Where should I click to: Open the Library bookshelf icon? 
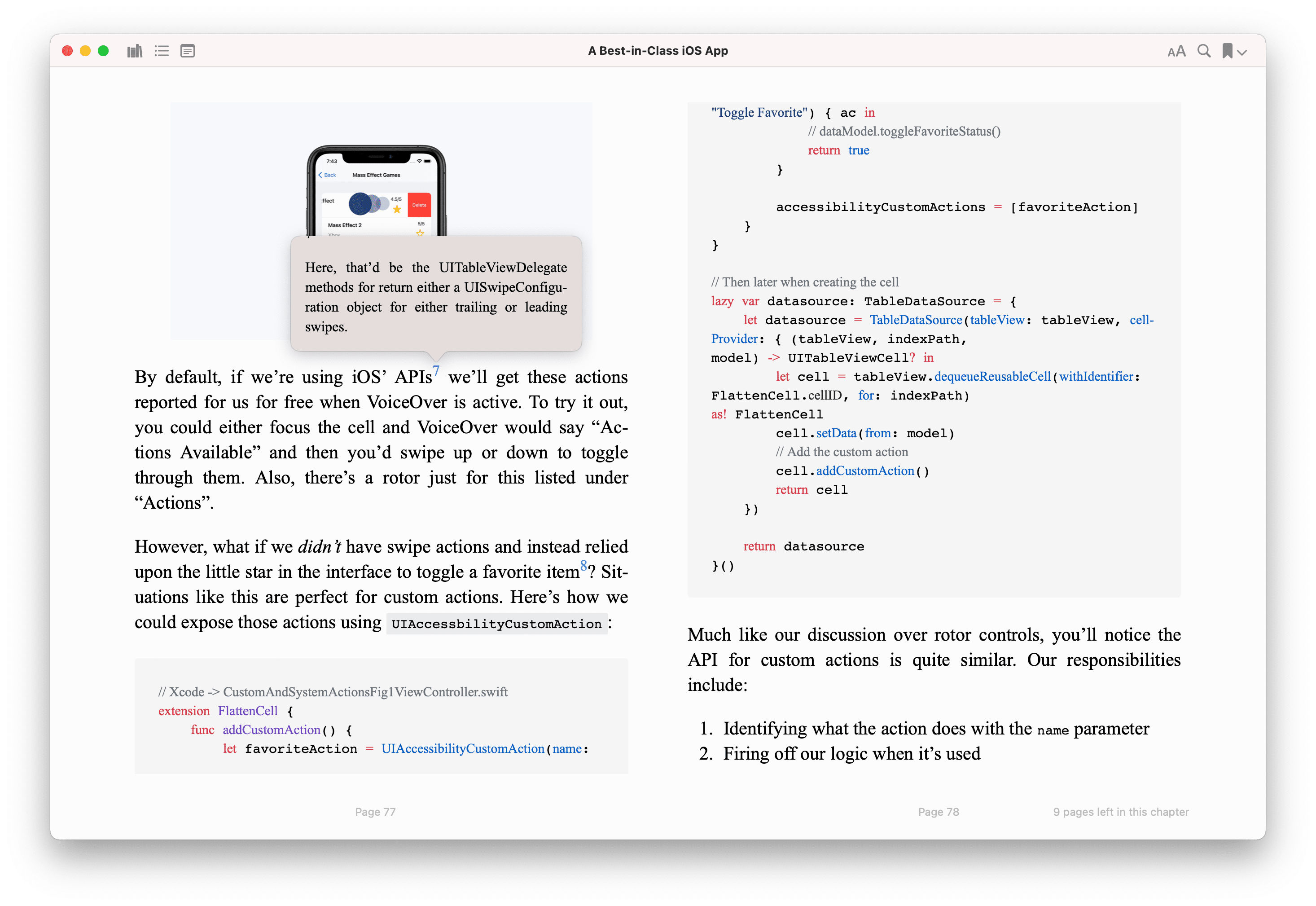(x=135, y=51)
